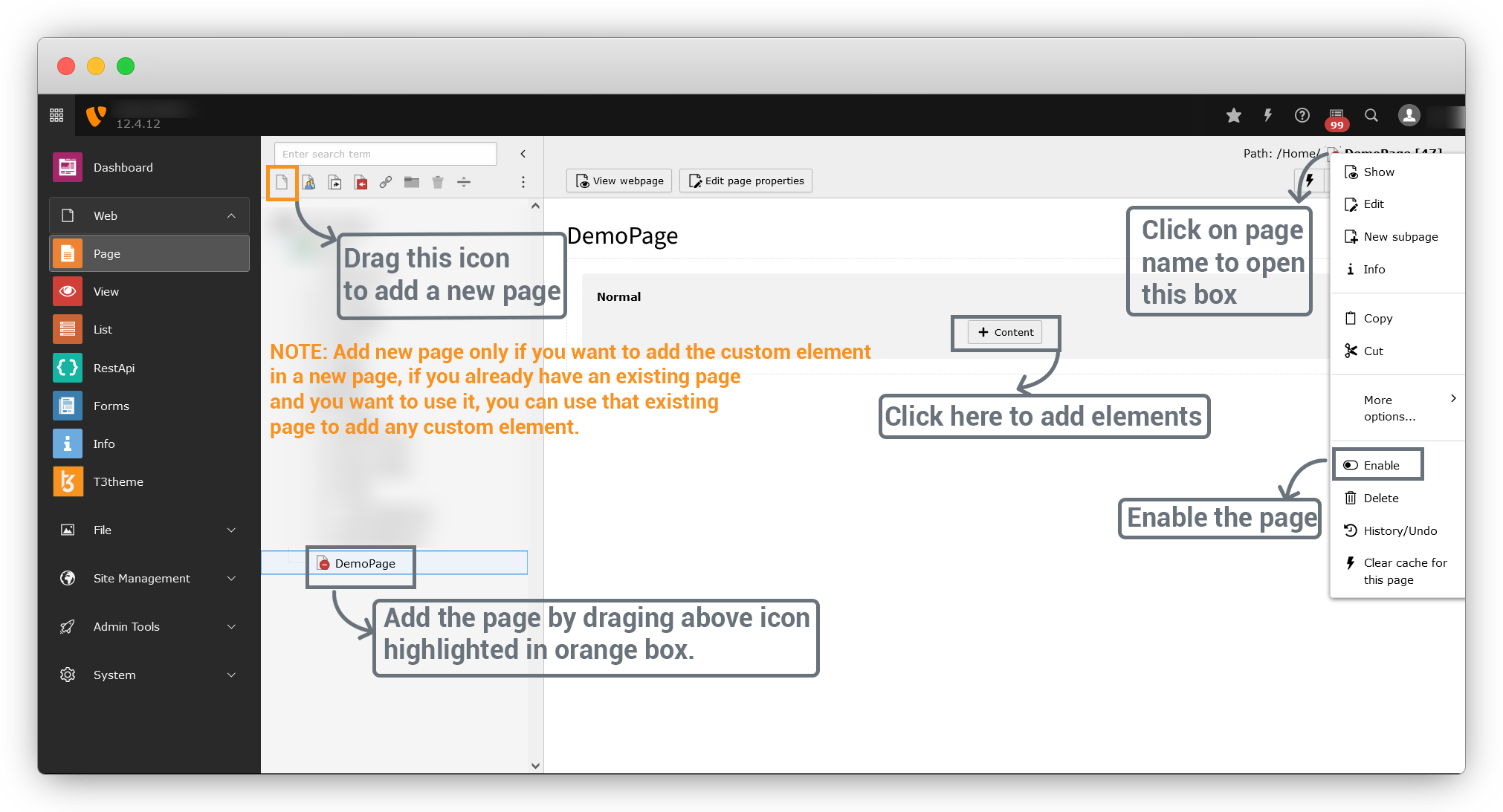Click the user avatar icon

point(1409,115)
